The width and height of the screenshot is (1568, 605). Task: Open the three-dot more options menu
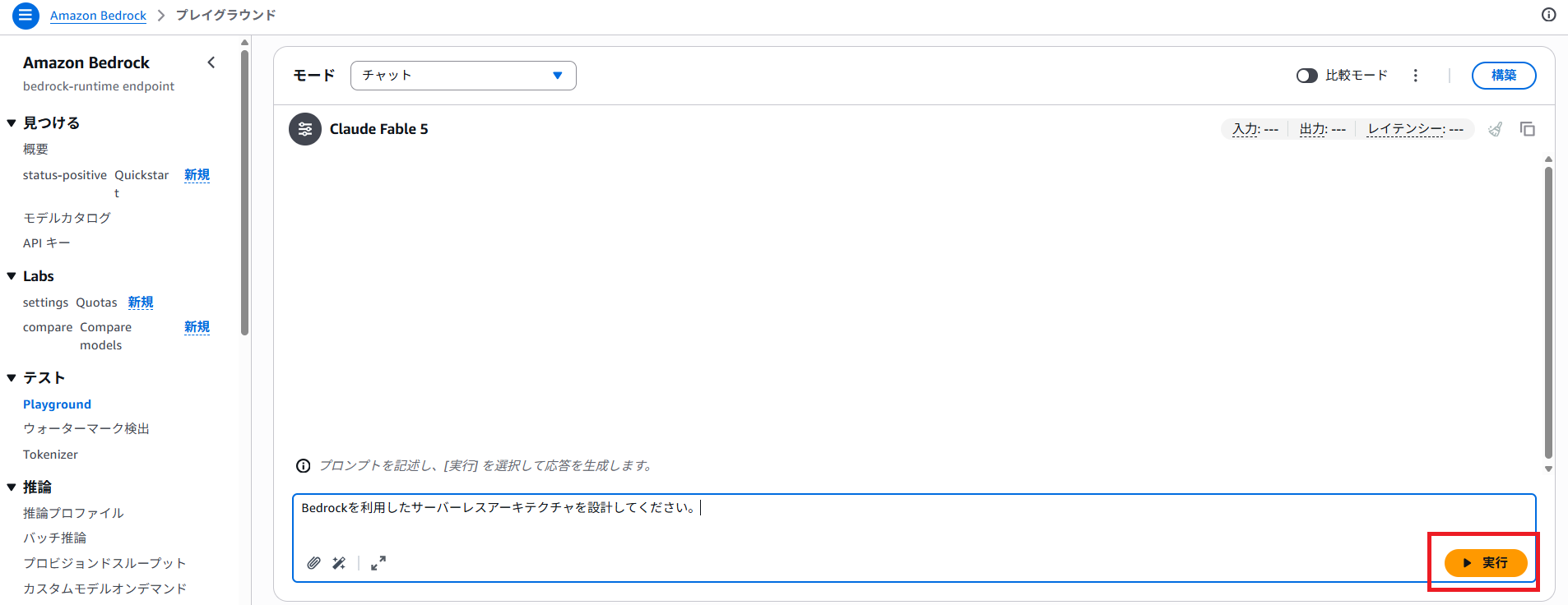(1416, 76)
